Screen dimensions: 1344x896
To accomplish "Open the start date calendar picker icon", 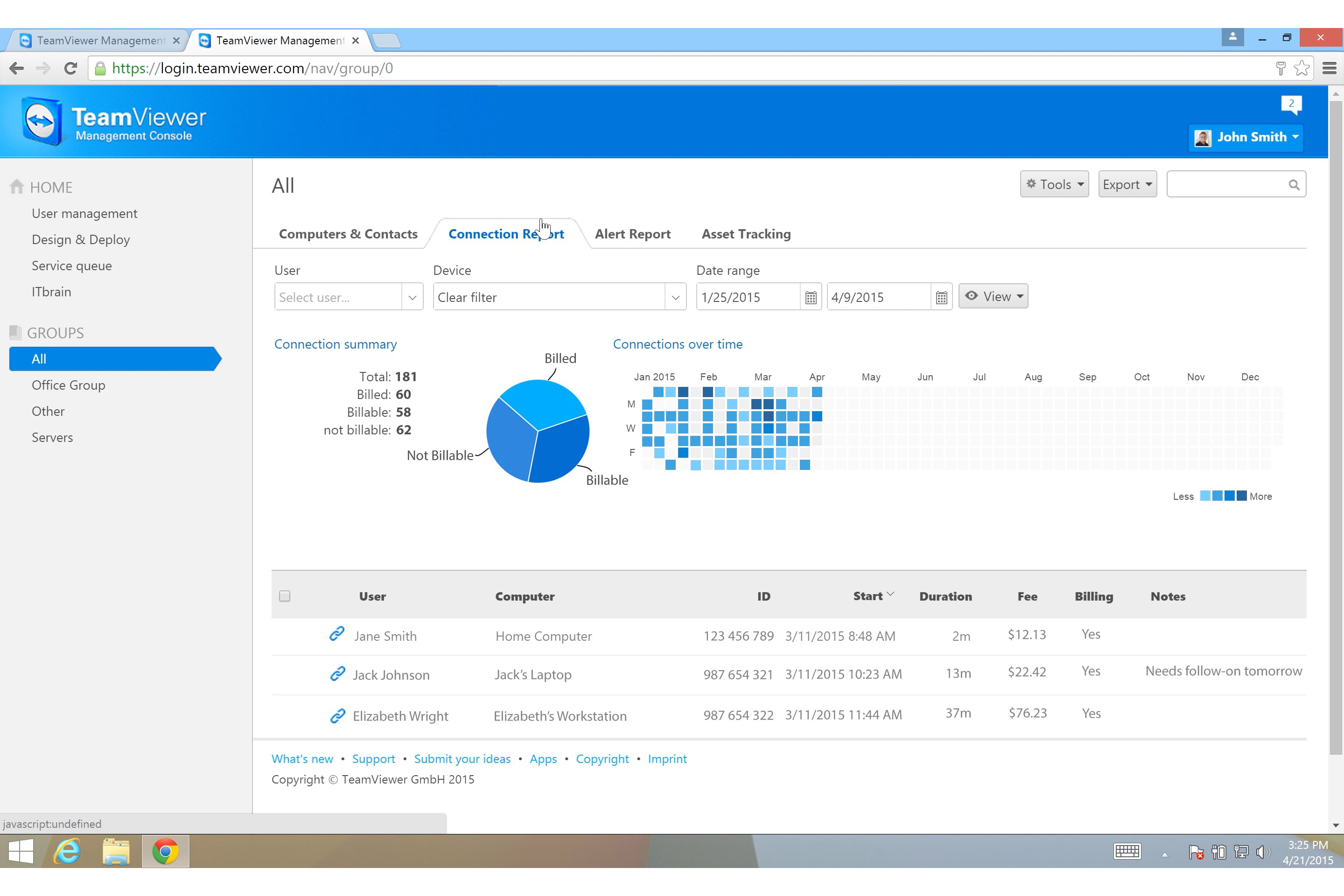I will [x=810, y=298].
